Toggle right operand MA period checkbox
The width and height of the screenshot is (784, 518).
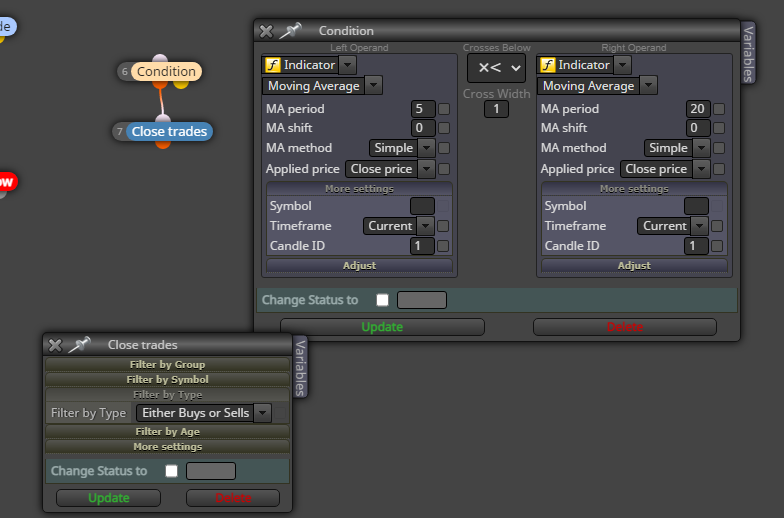(719, 109)
